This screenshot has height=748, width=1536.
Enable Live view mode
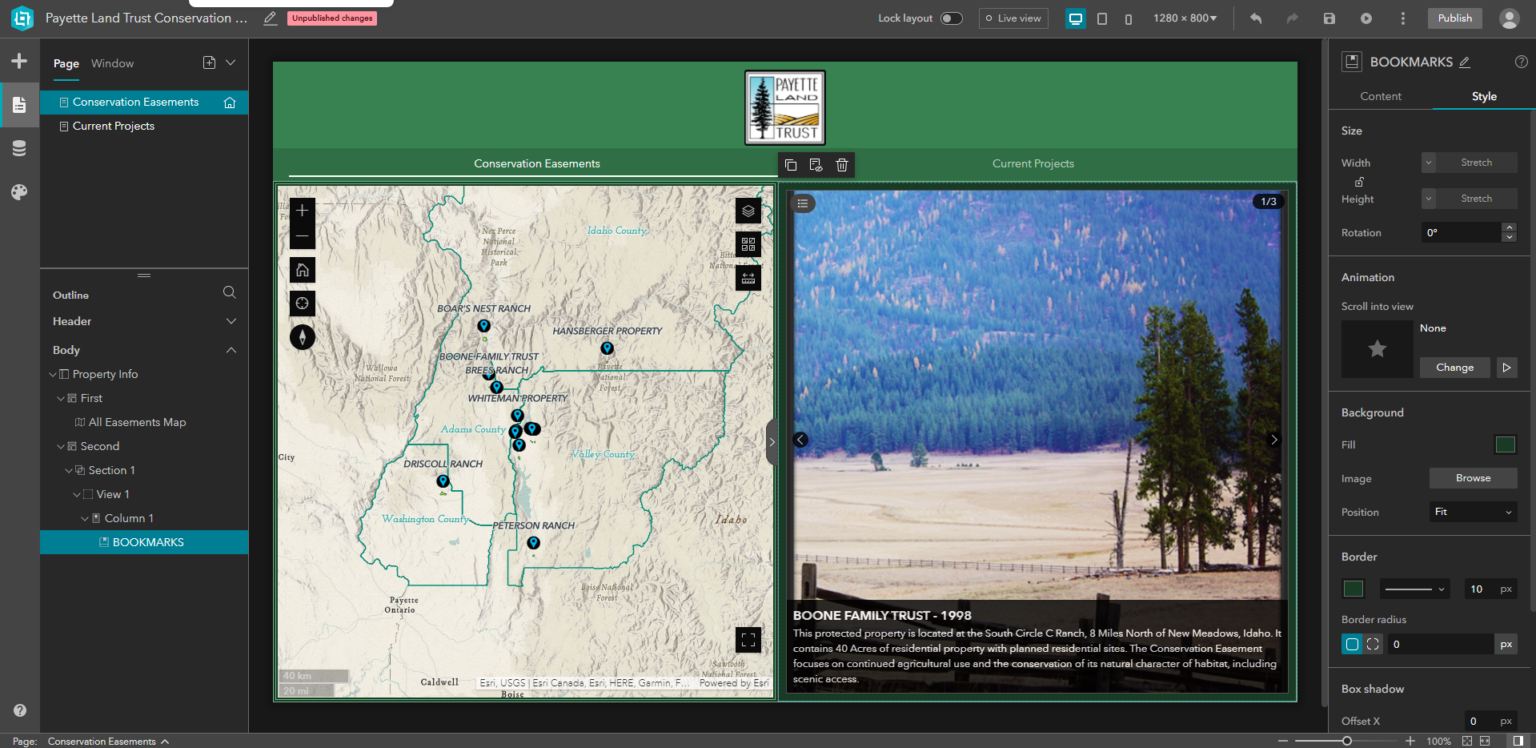pyautogui.click(x=1012, y=17)
